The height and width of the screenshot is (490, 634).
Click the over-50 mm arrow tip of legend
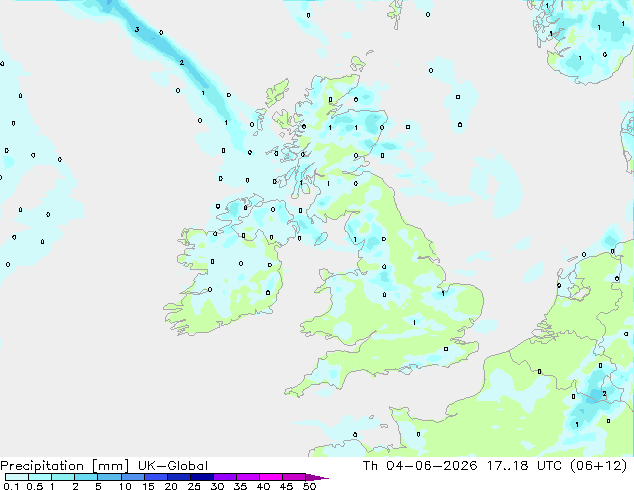[x=317, y=477]
